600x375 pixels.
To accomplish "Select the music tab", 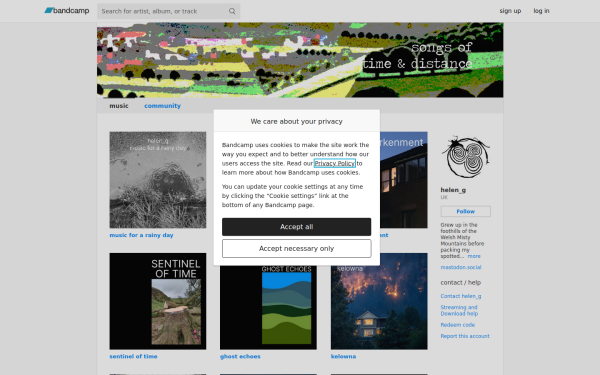I will (119, 106).
